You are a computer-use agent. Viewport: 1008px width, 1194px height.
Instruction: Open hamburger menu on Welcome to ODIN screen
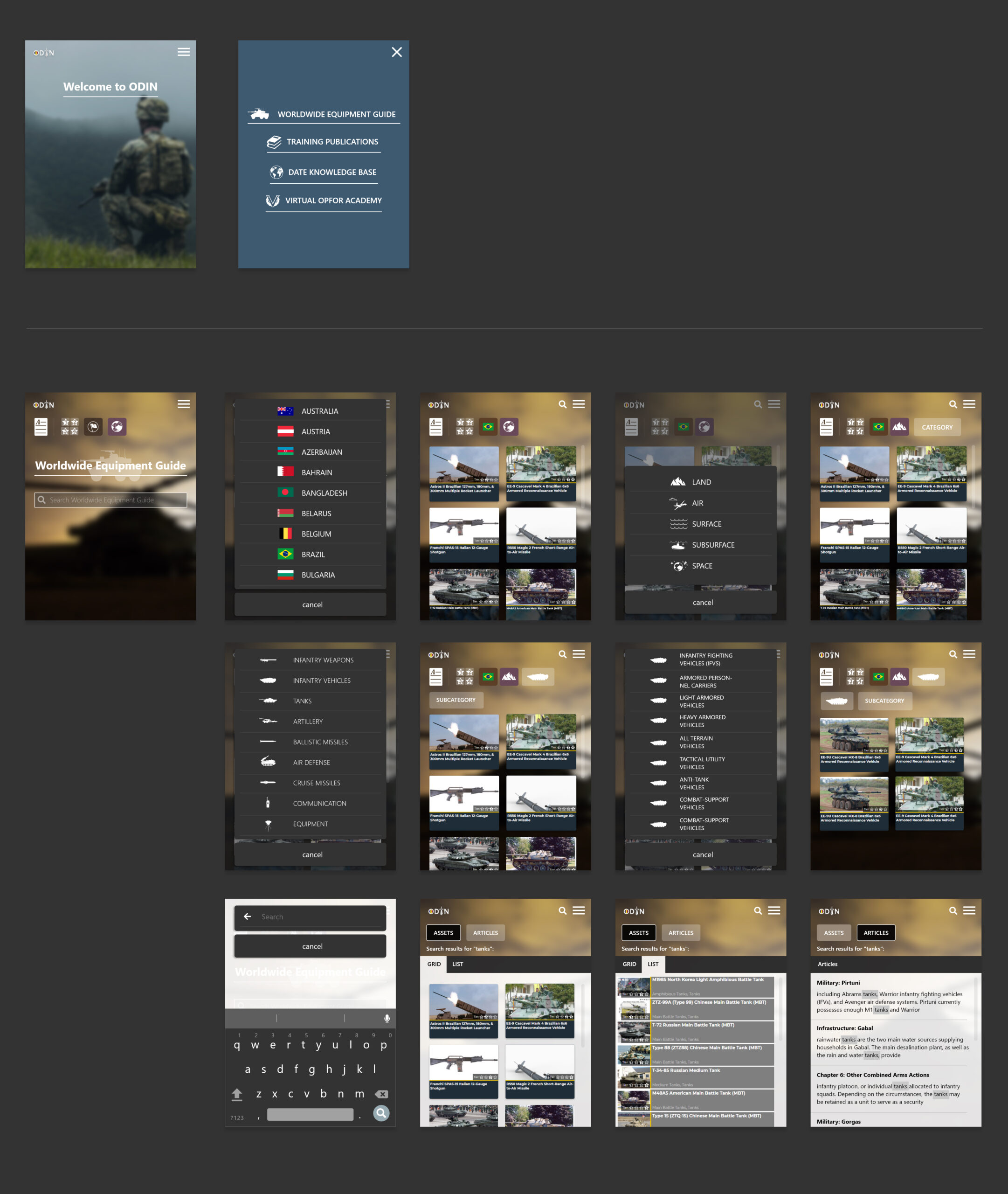183,52
